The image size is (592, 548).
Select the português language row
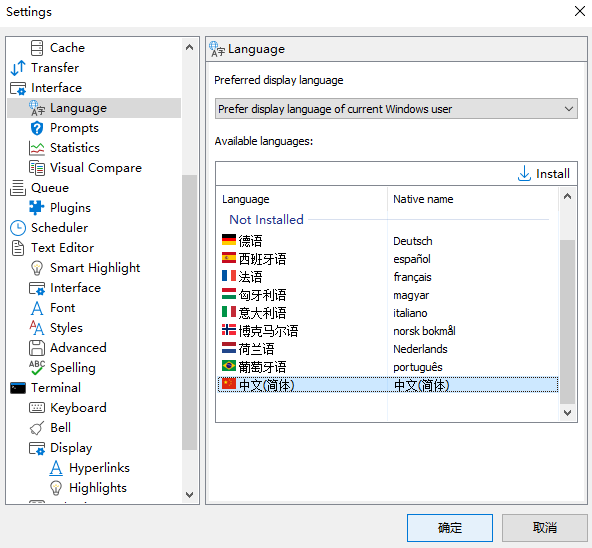click(x=388, y=367)
